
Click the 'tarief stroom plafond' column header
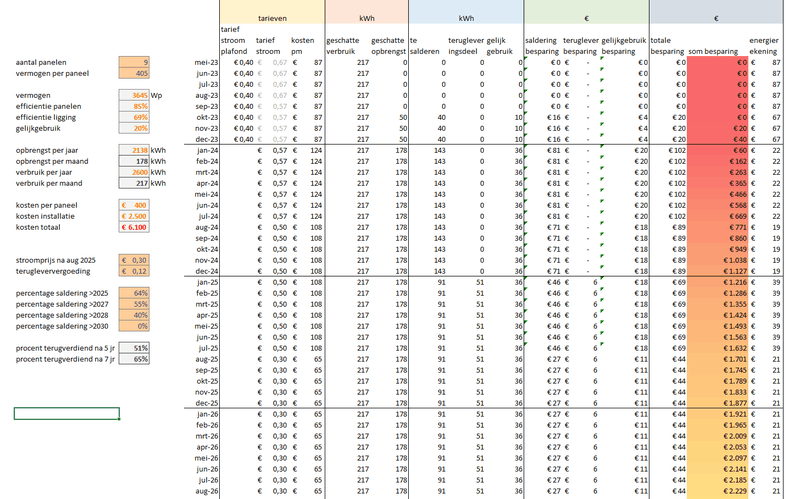[x=234, y=40]
